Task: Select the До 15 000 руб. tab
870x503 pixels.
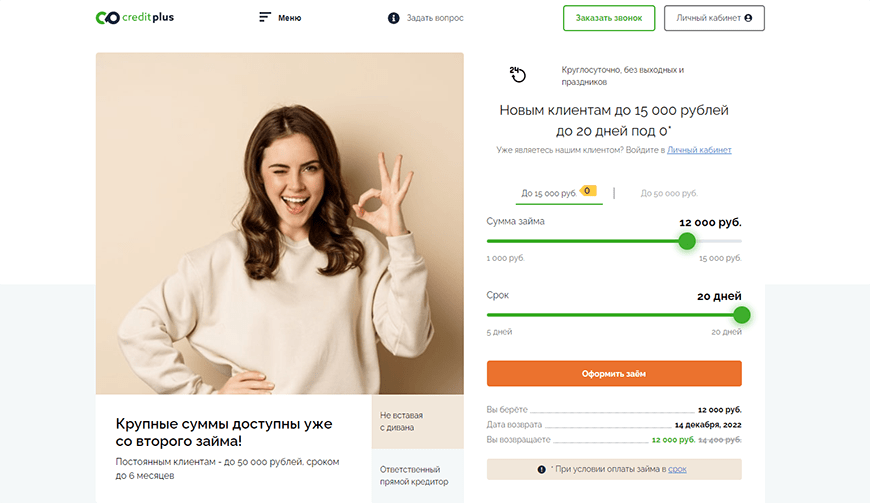Action: (548, 193)
